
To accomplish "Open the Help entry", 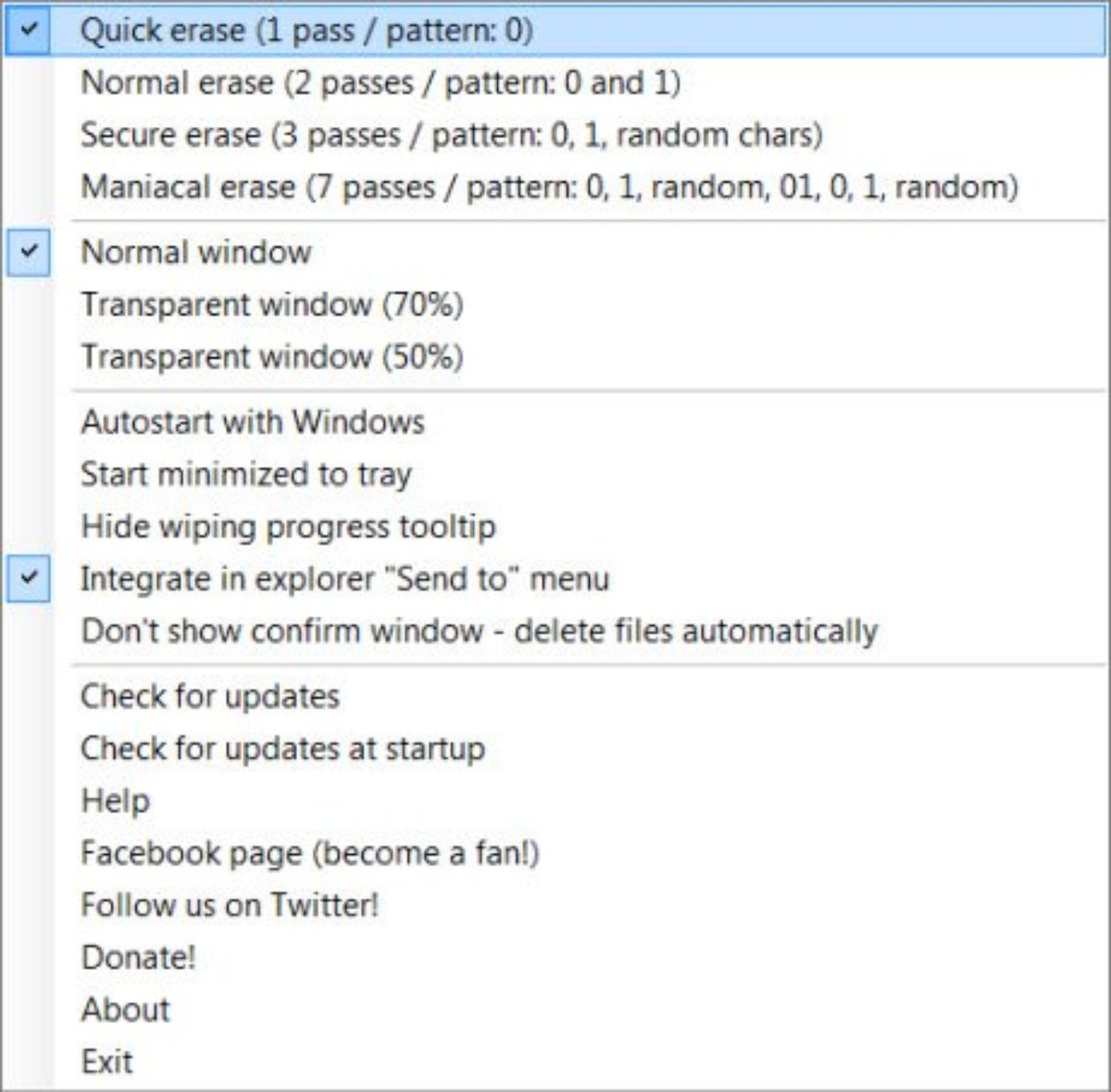I will click(x=115, y=801).
